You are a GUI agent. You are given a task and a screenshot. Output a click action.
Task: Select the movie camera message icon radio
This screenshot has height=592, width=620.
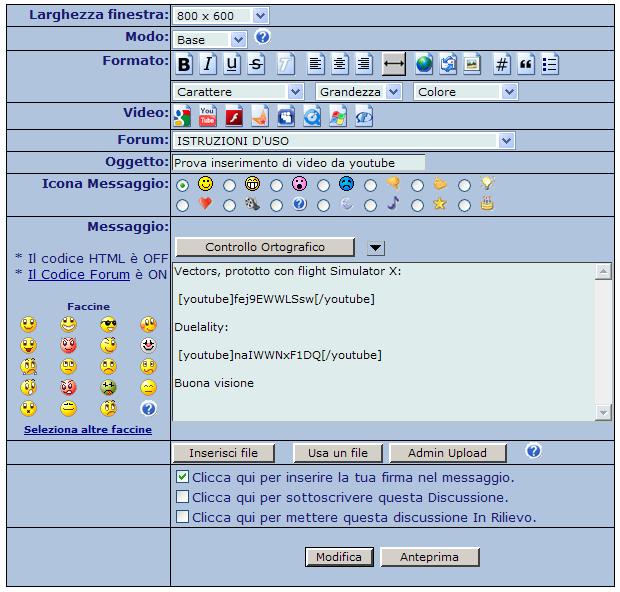[229, 206]
